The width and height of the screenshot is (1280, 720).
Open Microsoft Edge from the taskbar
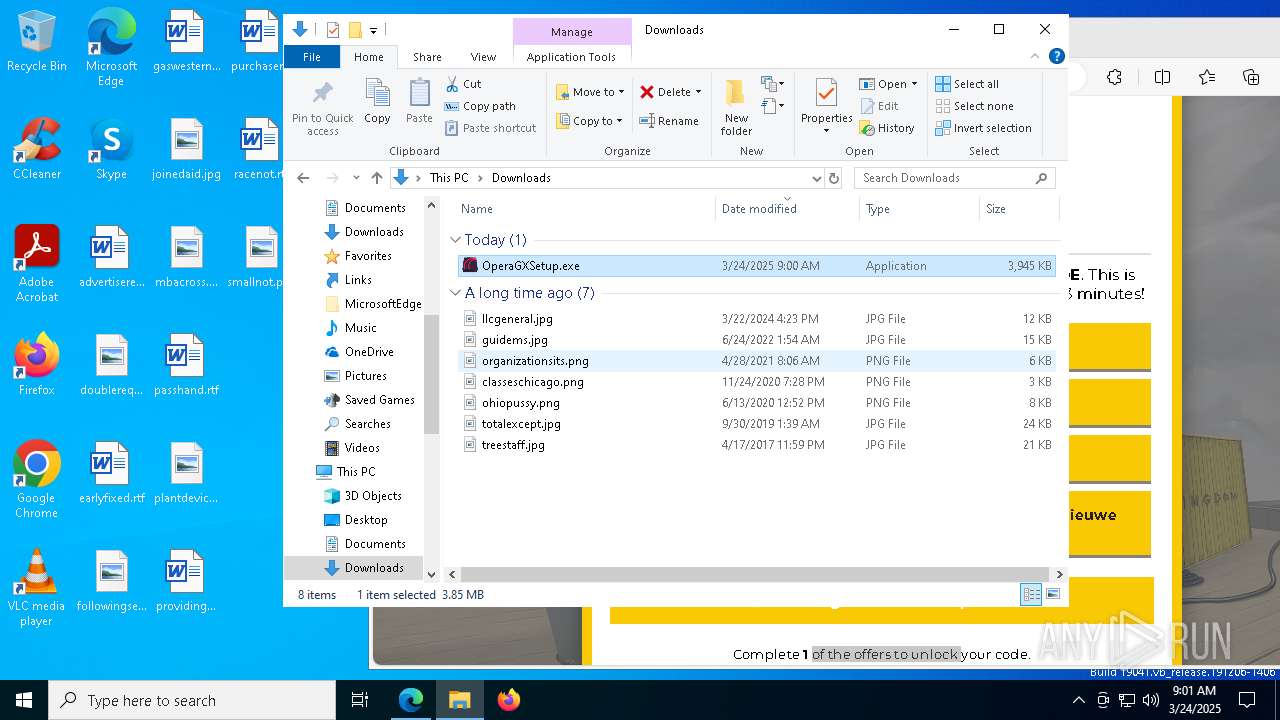click(411, 700)
